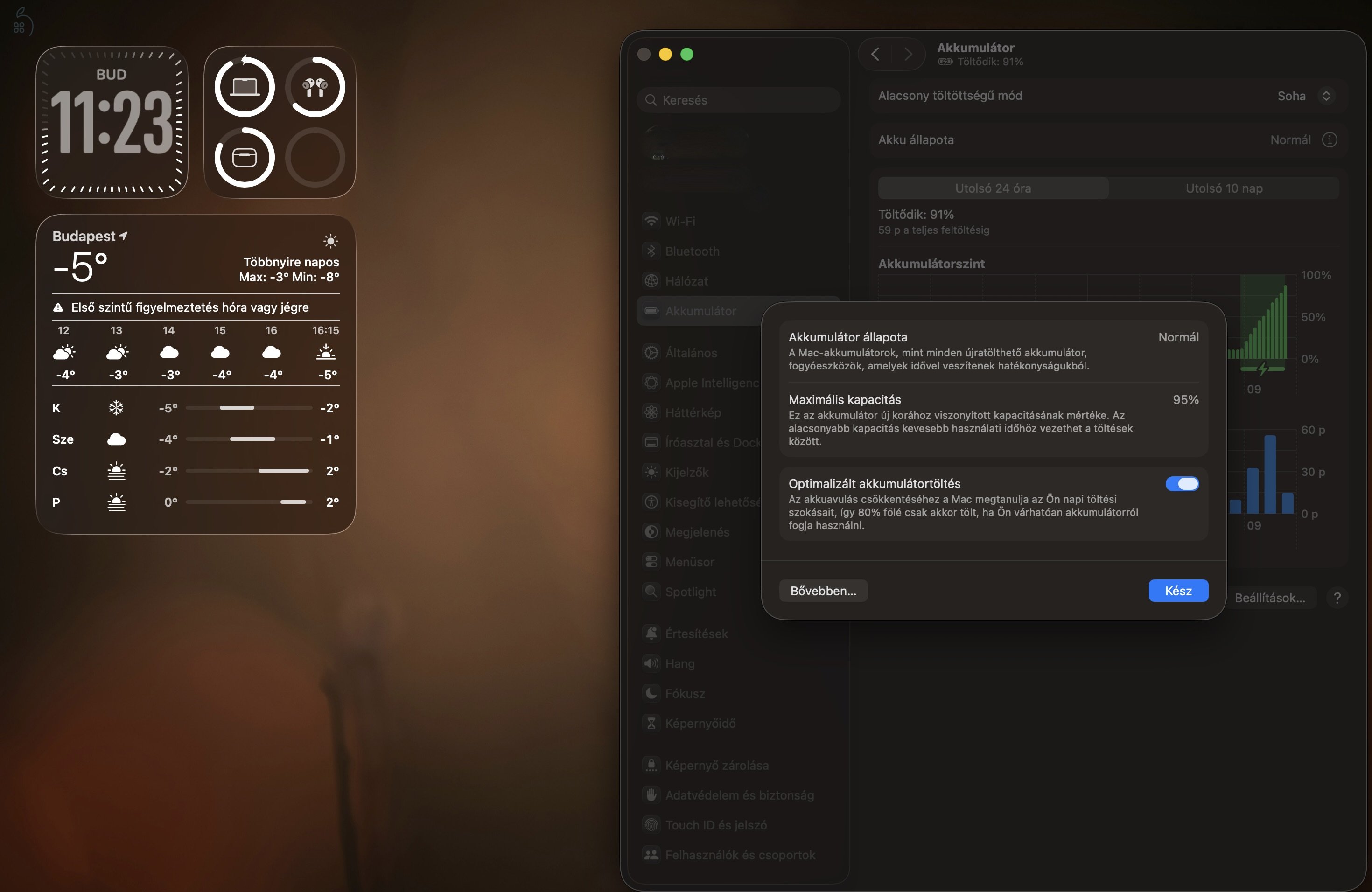The width and height of the screenshot is (1372, 892).
Task: Click the Kész button
Action: click(1178, 591)
